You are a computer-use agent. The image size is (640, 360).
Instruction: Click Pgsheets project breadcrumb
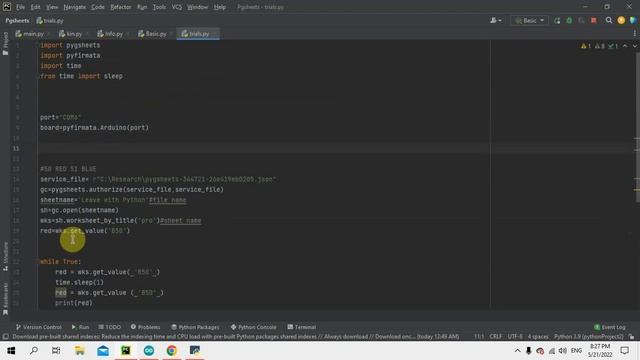pos(17,20)
